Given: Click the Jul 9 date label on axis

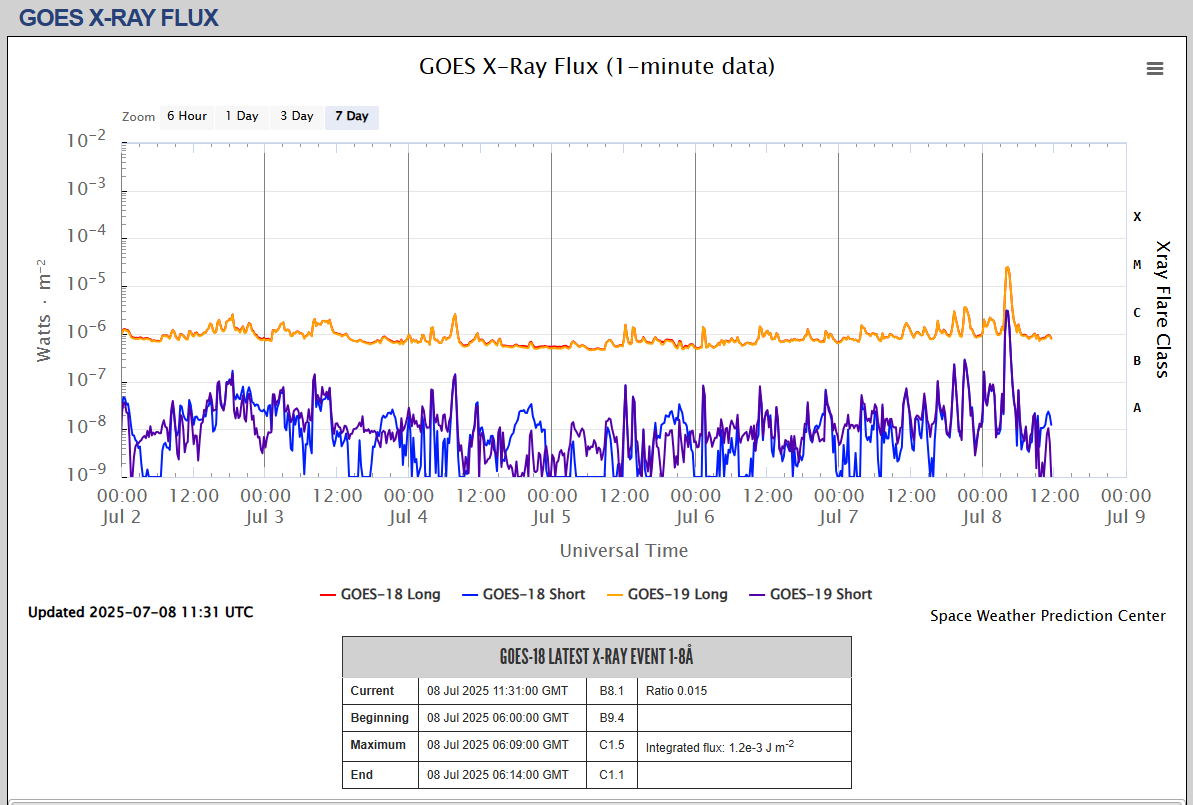Looking at the screenshot, I should click(x=1125, y=517).
